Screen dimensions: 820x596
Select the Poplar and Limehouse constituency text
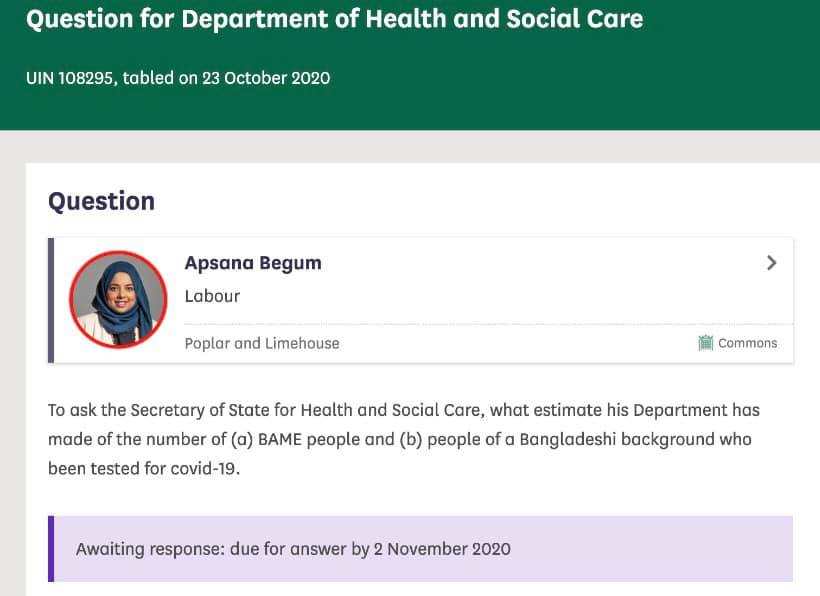(x=262, y=343)
